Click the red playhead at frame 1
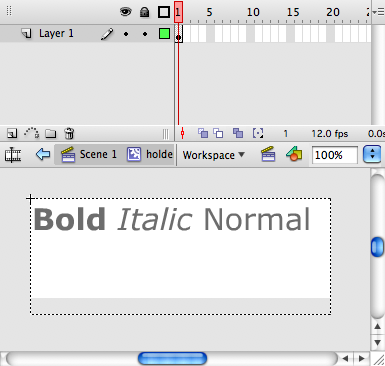Viewport: 385px width, 366px height. click(x=178, y=12)
